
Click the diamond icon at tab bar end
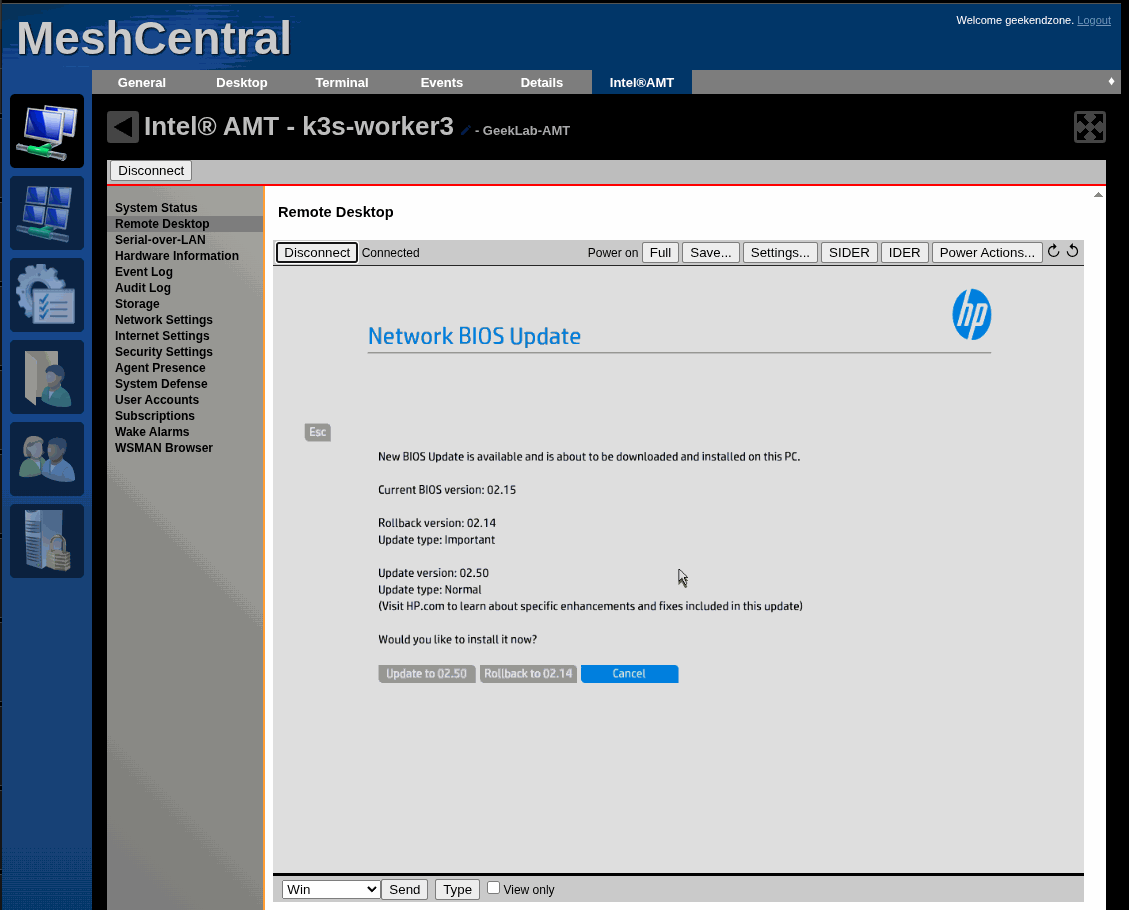coord(1111,81)
